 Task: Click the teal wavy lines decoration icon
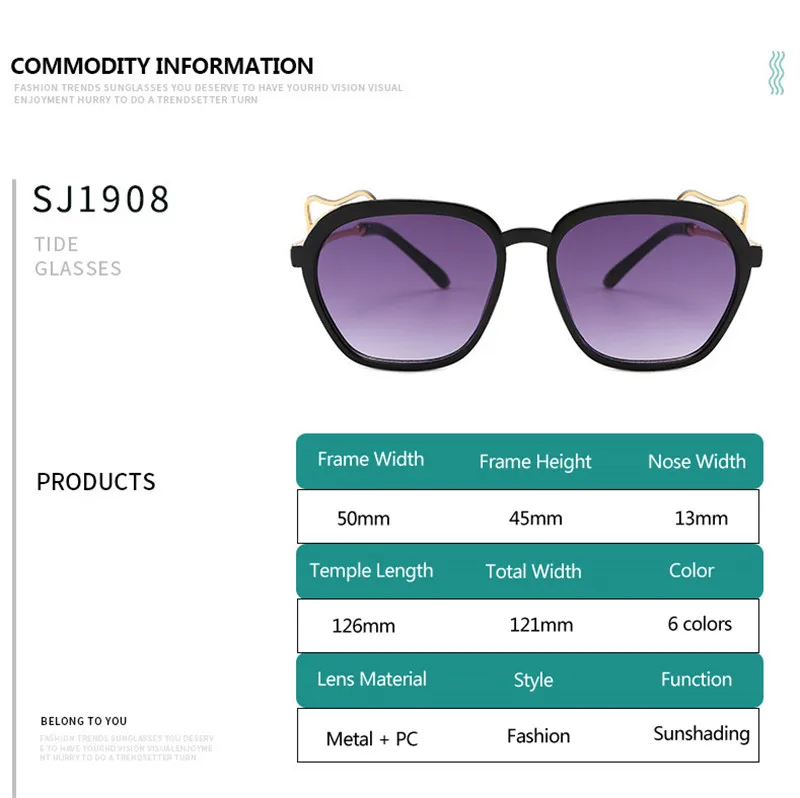(x=777, y=73)
